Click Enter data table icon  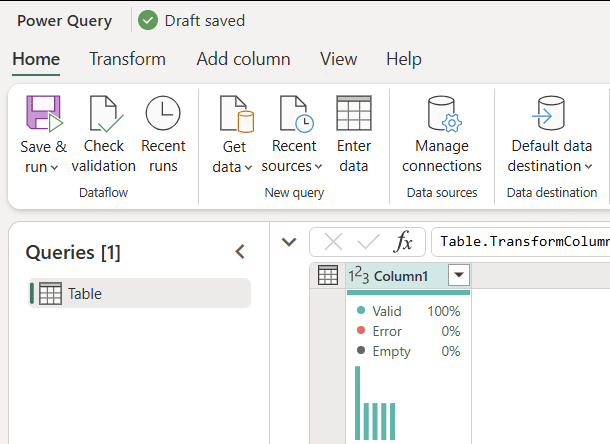354,114
